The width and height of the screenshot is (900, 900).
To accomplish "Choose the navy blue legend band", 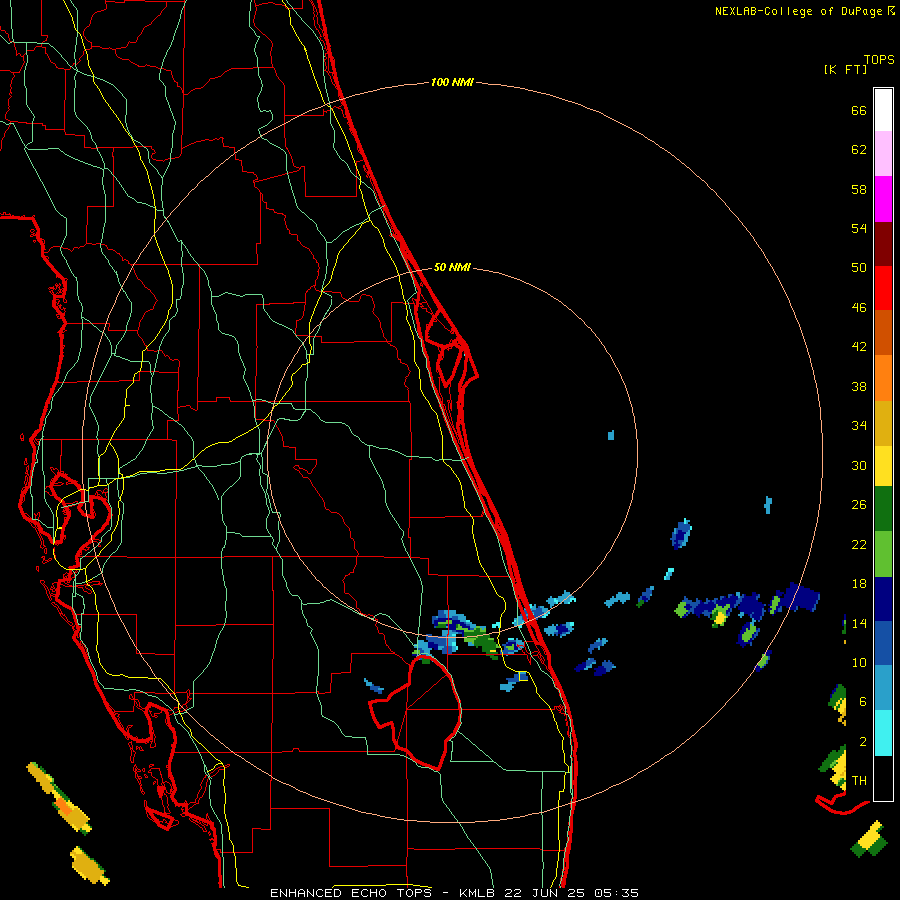I will pos(883,599).
